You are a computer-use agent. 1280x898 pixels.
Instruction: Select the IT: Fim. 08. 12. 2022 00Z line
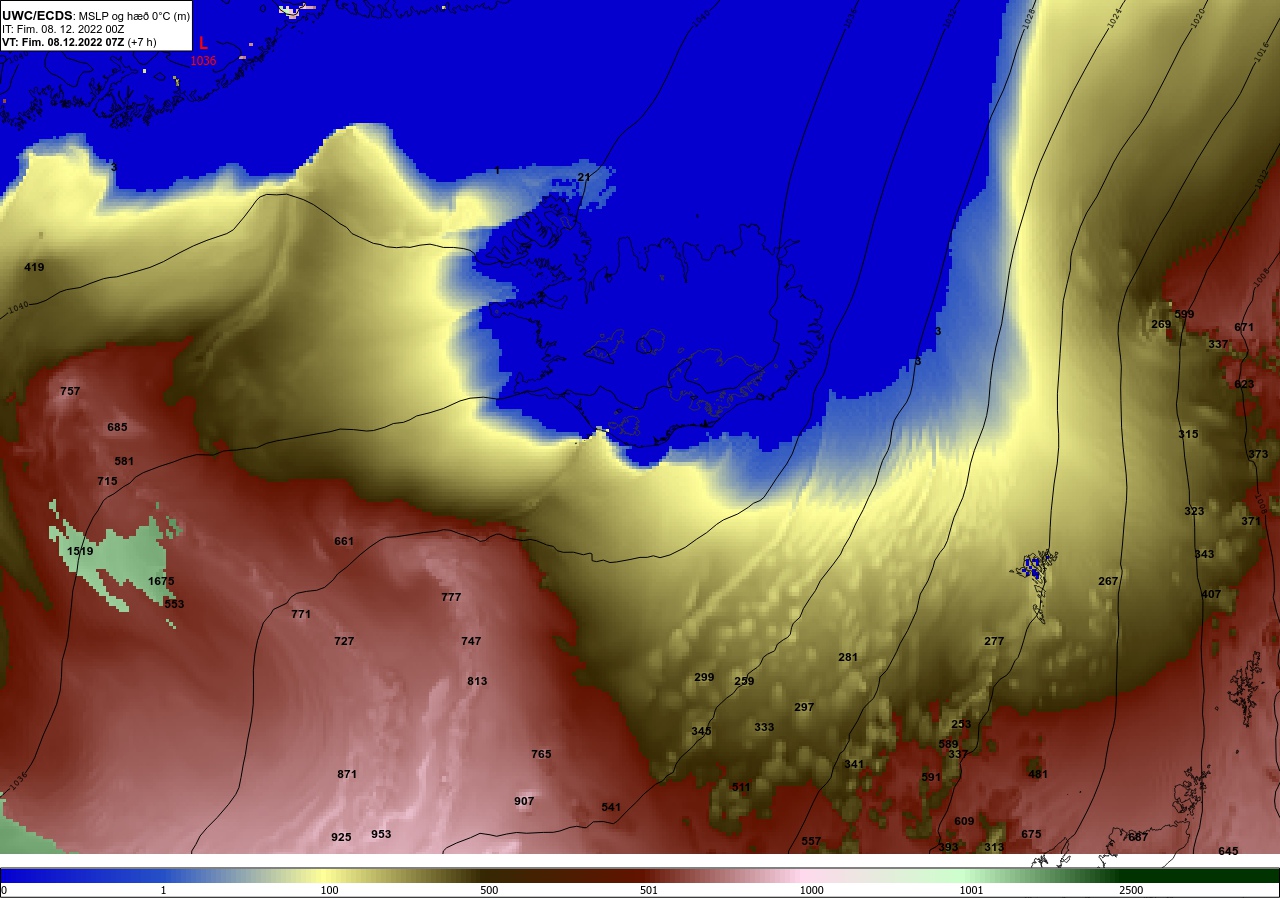tap(63, 29)
